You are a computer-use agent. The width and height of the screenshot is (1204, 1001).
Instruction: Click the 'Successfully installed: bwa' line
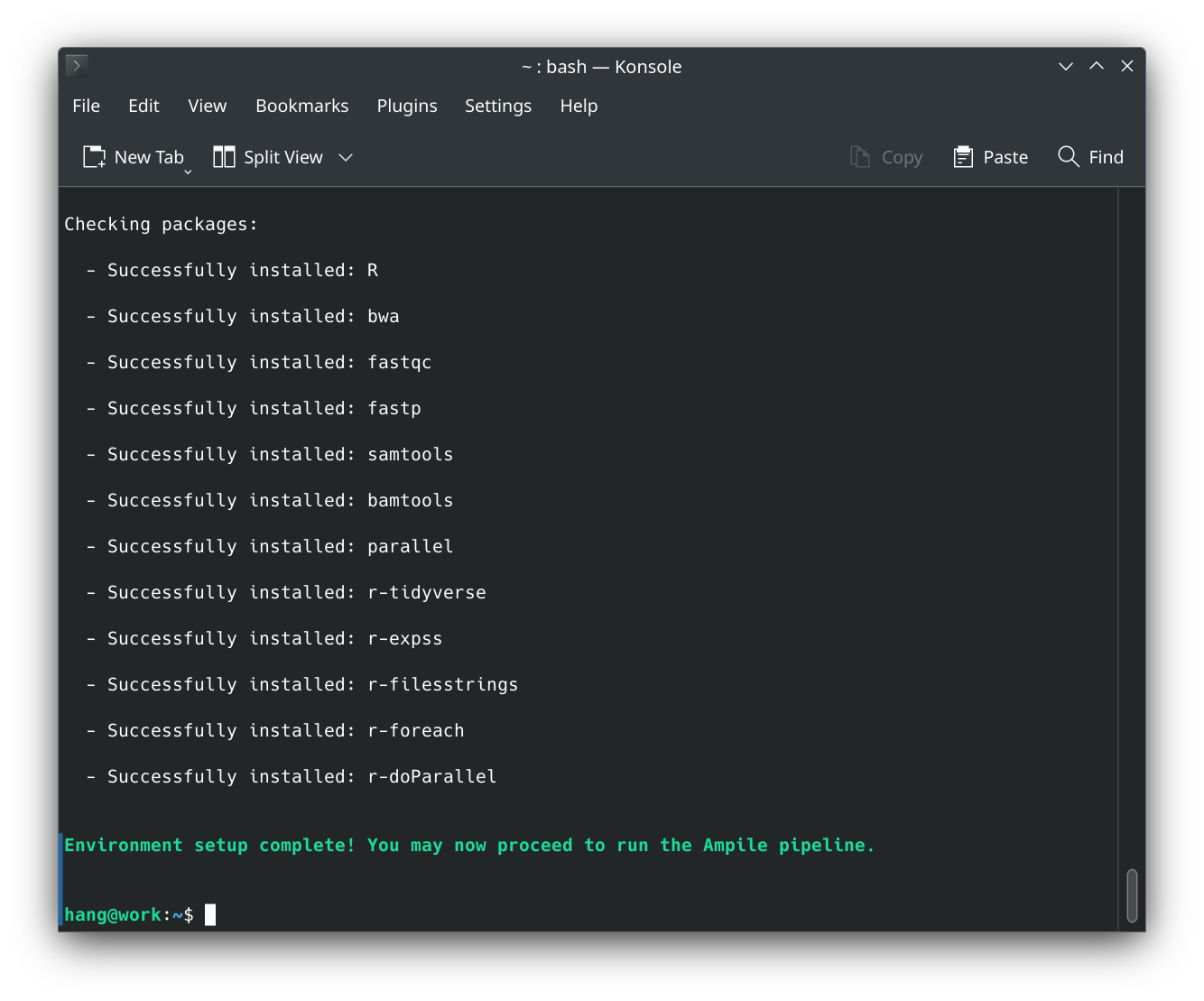tap(243, 316)
